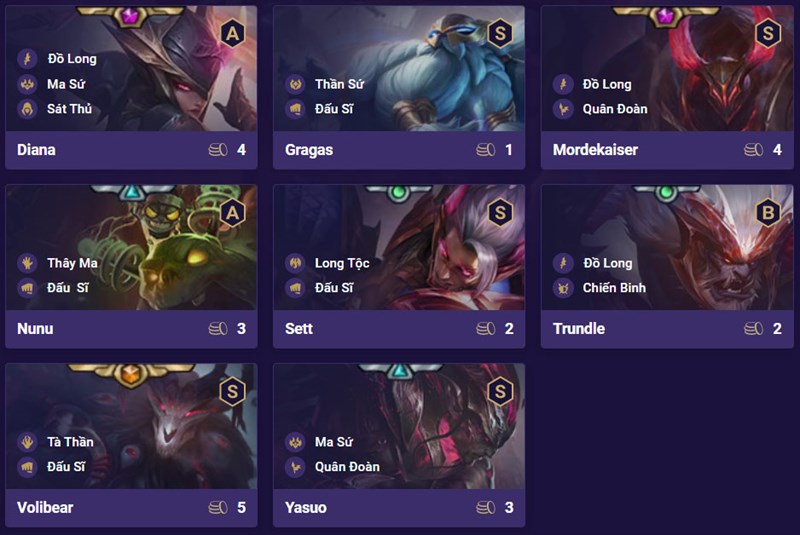This screenshot has width=800, height=535.
Task: Click the Chiến Binh trait icon on Trundle's card
Action: coord(562,288)
